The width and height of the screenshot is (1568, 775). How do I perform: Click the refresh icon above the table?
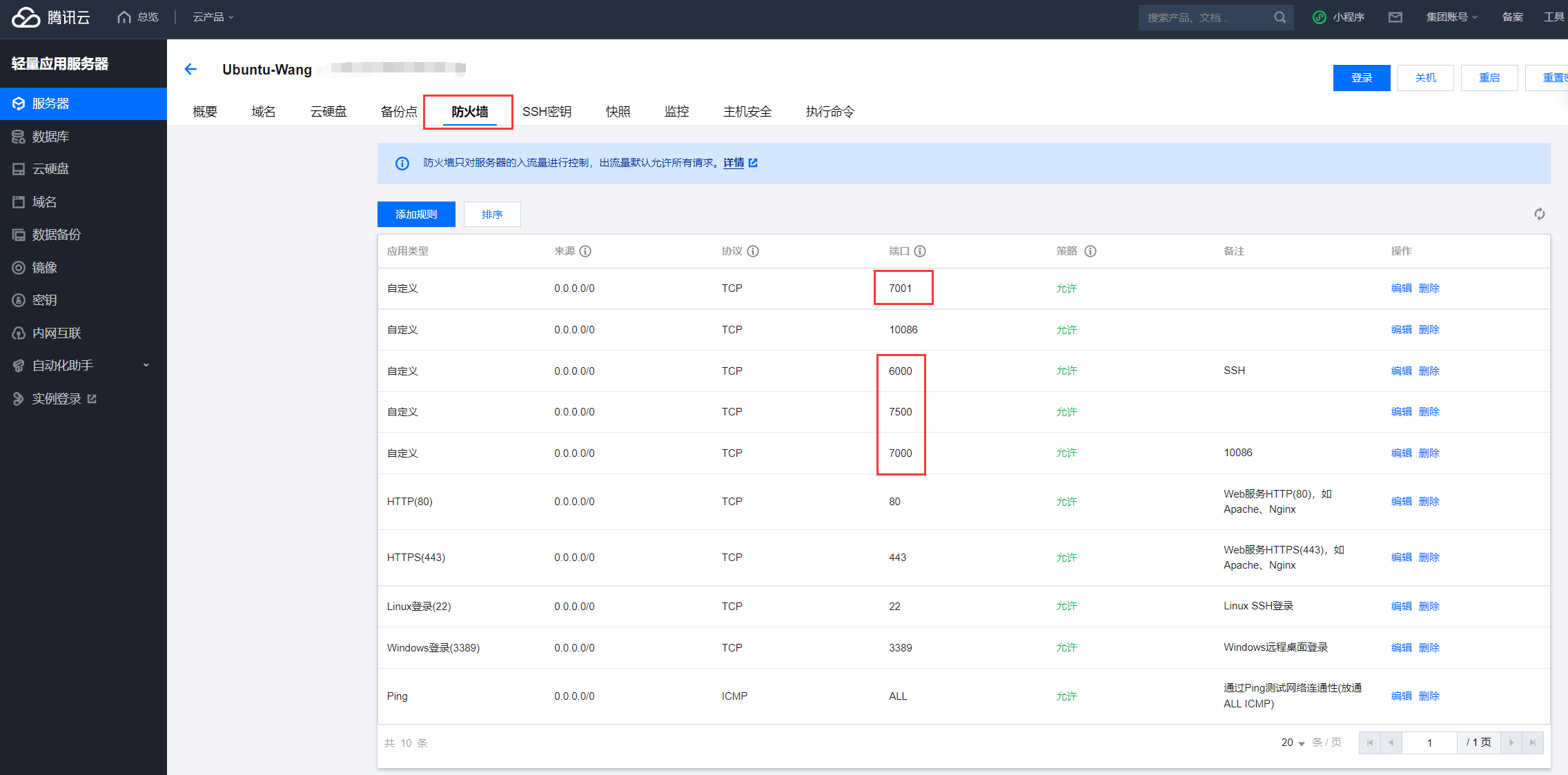click(1539, 214)
